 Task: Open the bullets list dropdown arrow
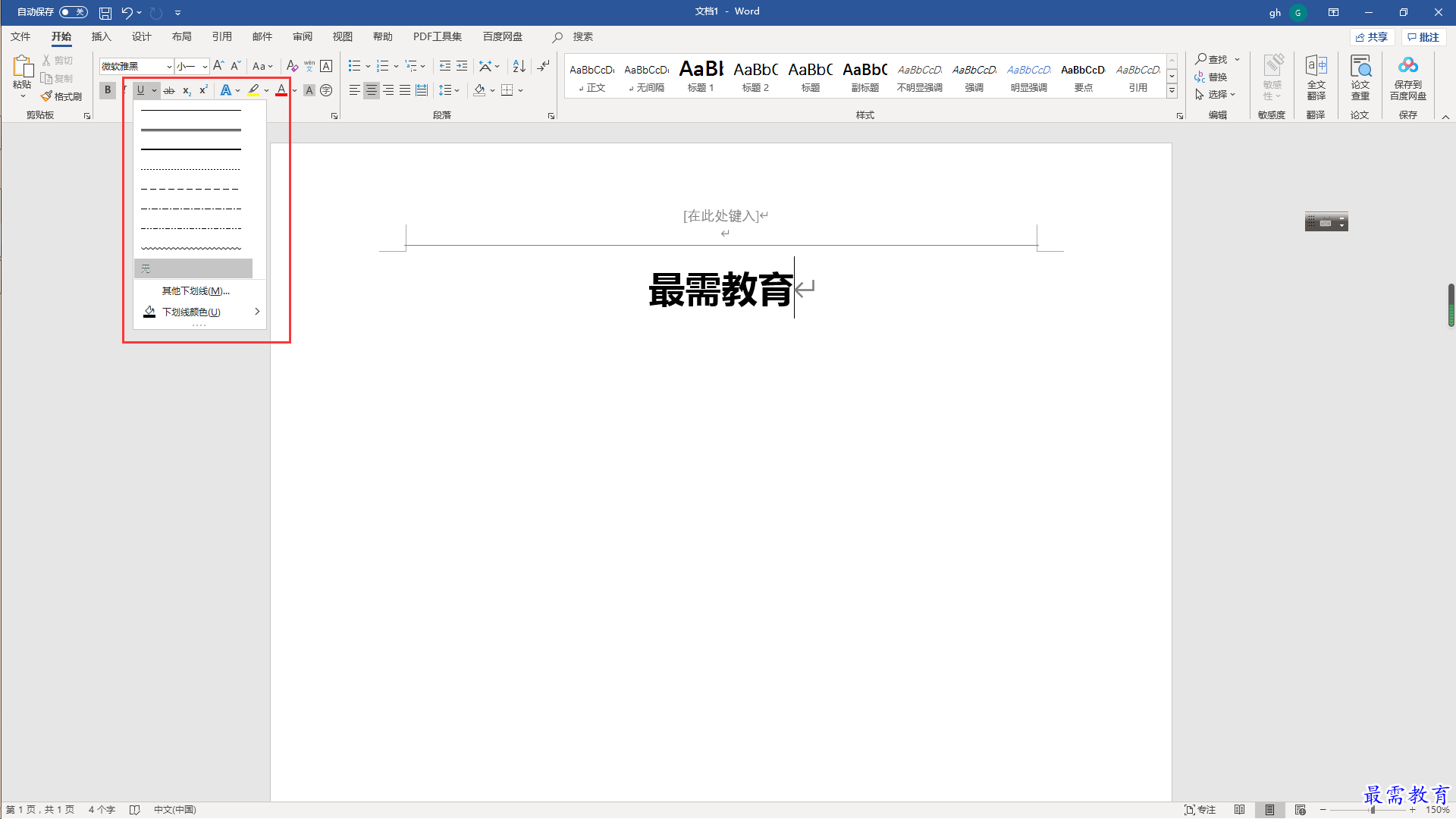tap(368, 66)
